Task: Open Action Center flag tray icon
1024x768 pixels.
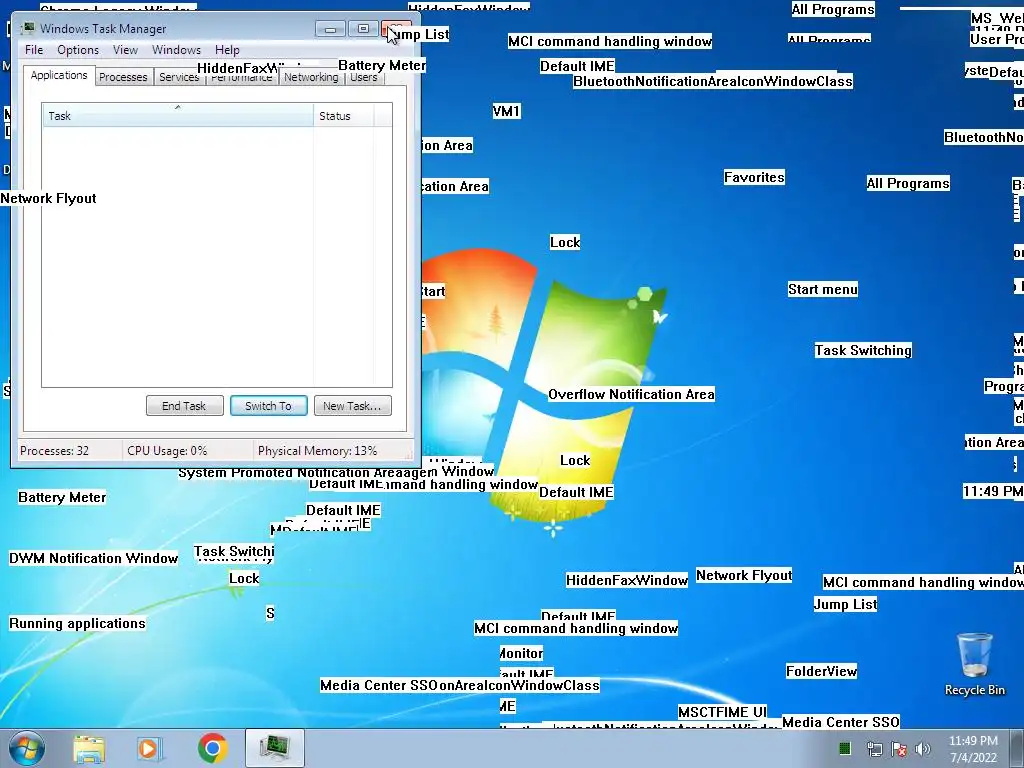Action: point(899,749)
